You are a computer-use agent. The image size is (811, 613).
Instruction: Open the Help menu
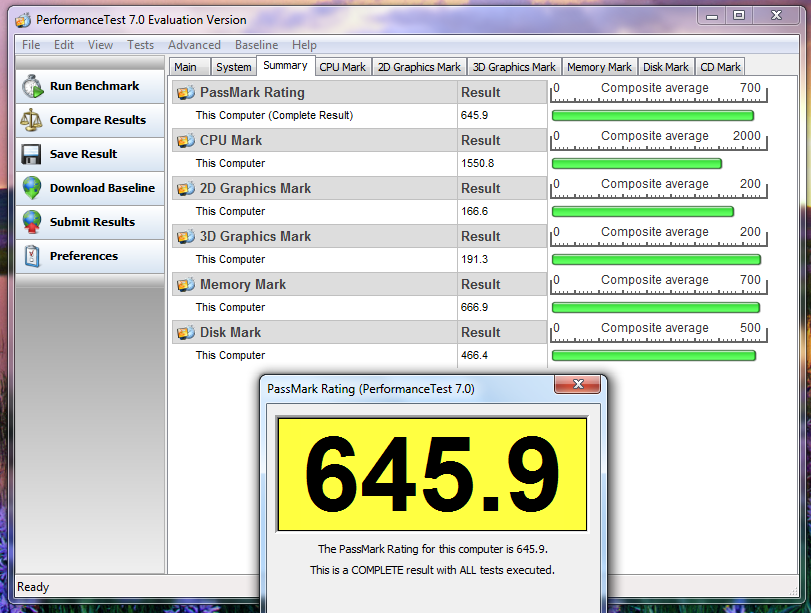[304, 45]
